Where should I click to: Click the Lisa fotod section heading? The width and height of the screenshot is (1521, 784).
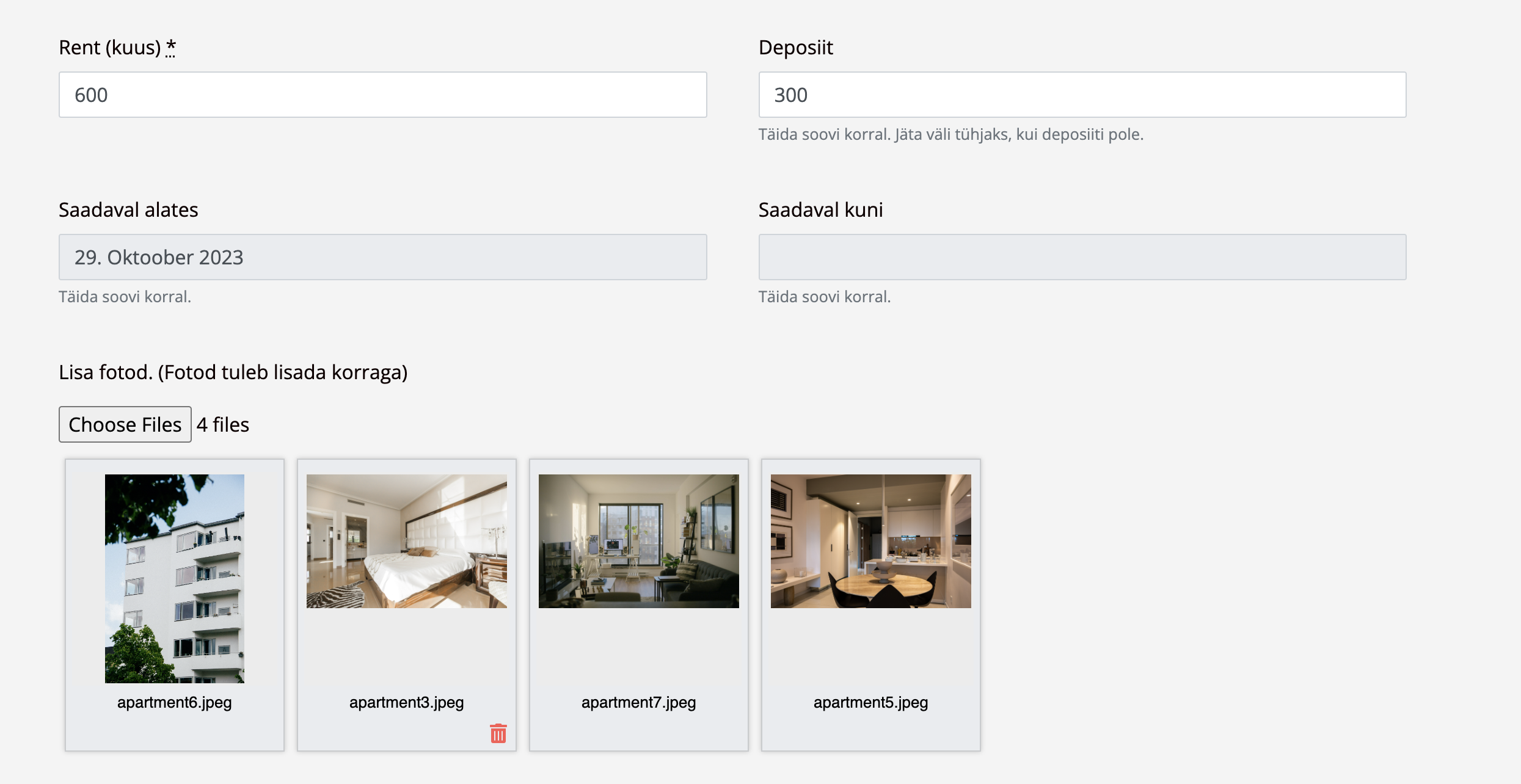(x=233, y=372)
